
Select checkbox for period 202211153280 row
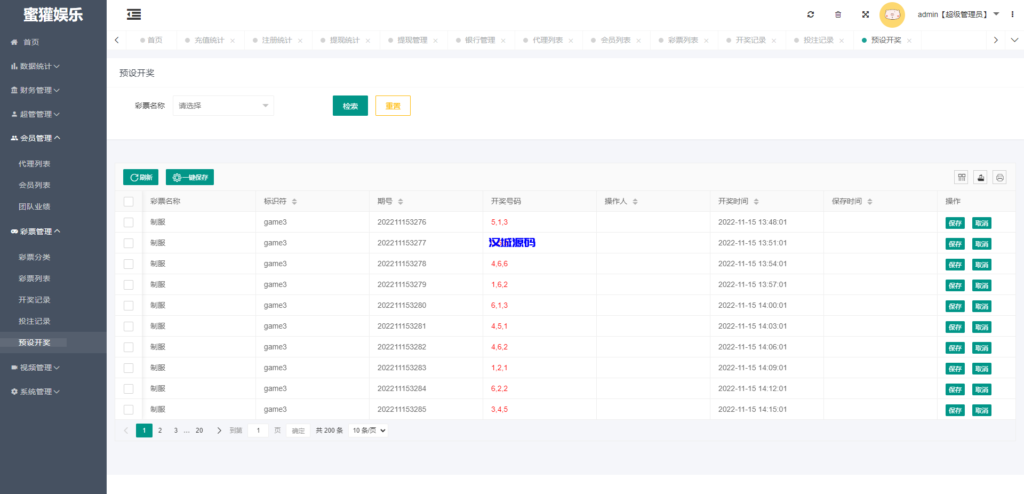pos(128,305)
